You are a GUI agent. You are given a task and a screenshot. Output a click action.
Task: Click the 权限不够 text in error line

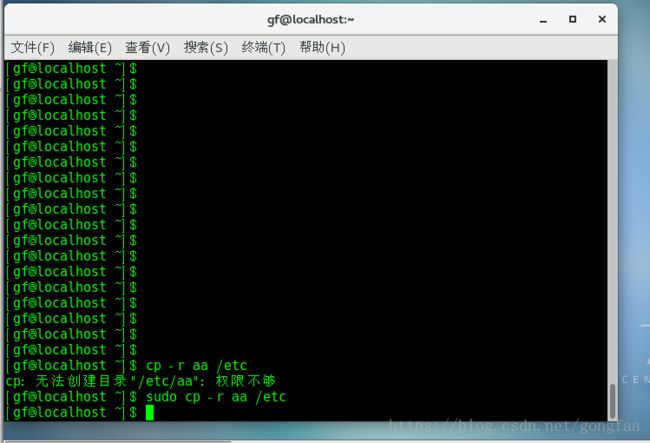(245, 381)
